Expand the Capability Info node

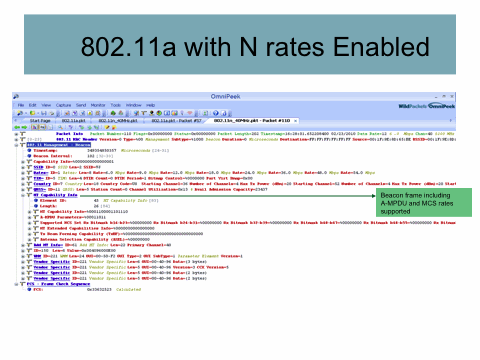click(x=23, y=162)
